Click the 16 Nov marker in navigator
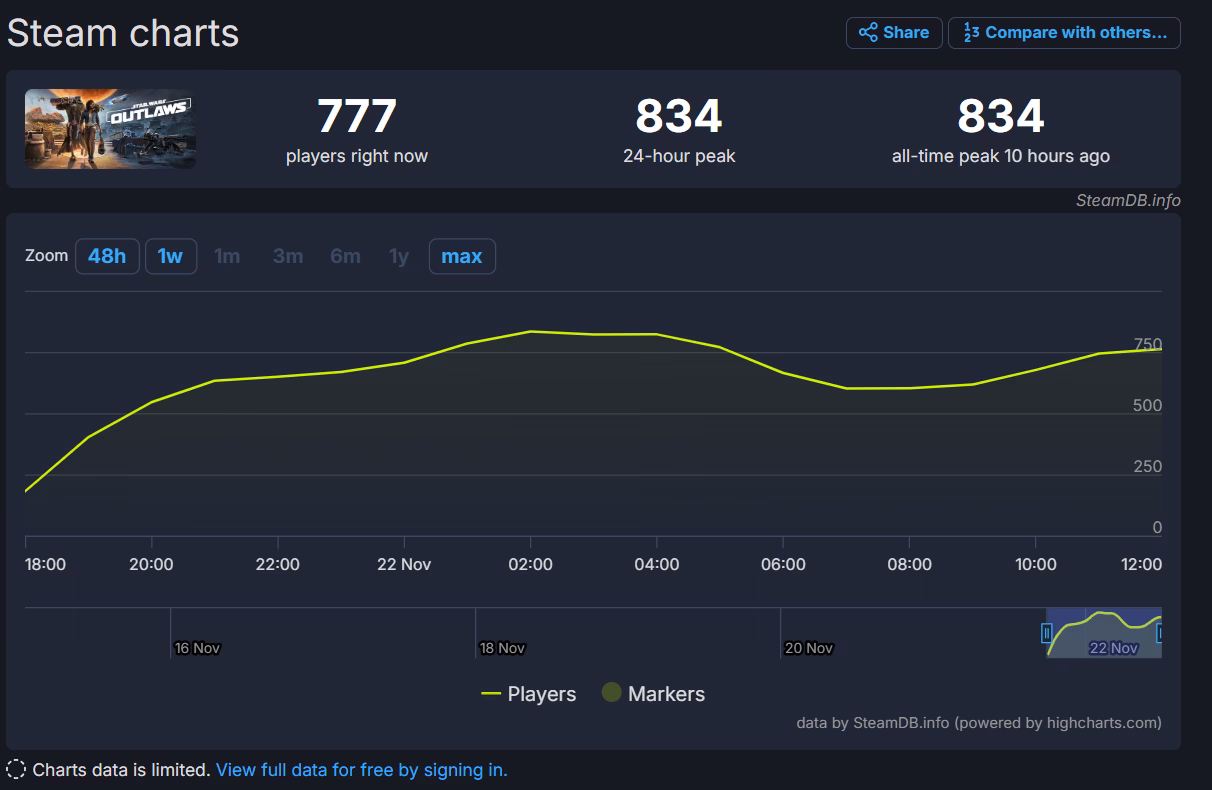The image size is (1212, 790). tap(197, 648)
